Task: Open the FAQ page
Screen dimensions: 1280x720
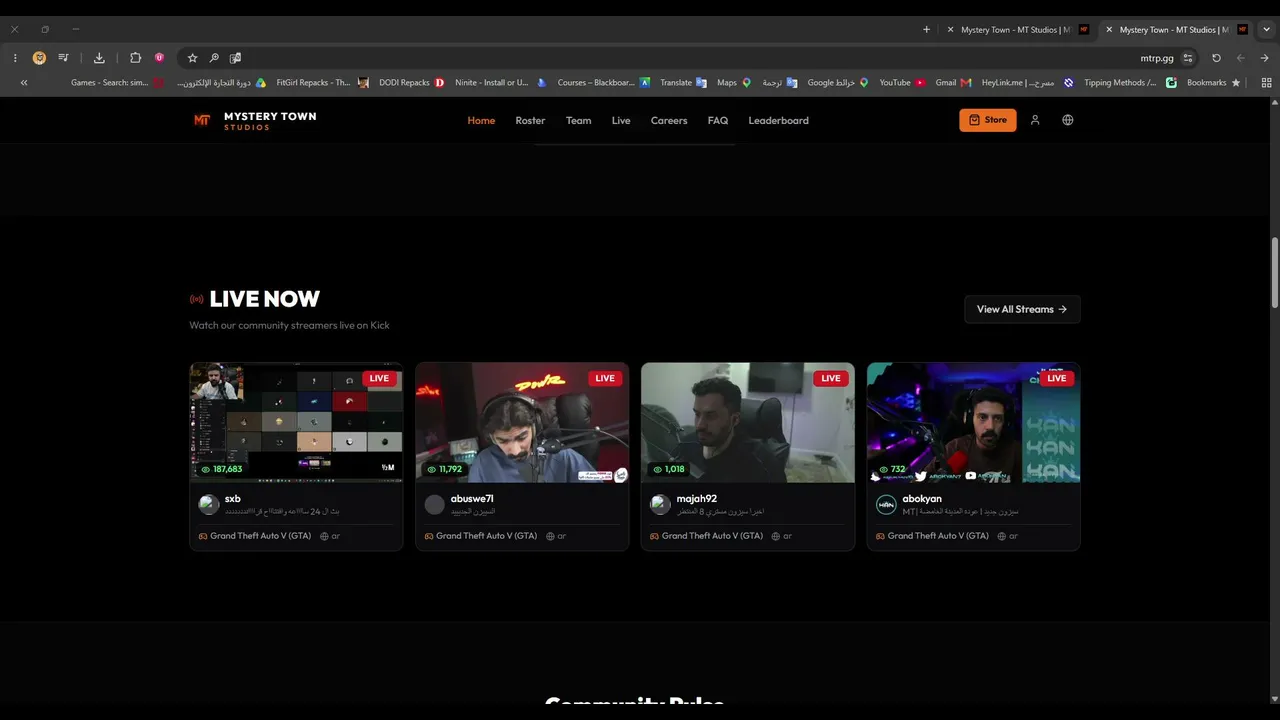Action: pos(718,120)
